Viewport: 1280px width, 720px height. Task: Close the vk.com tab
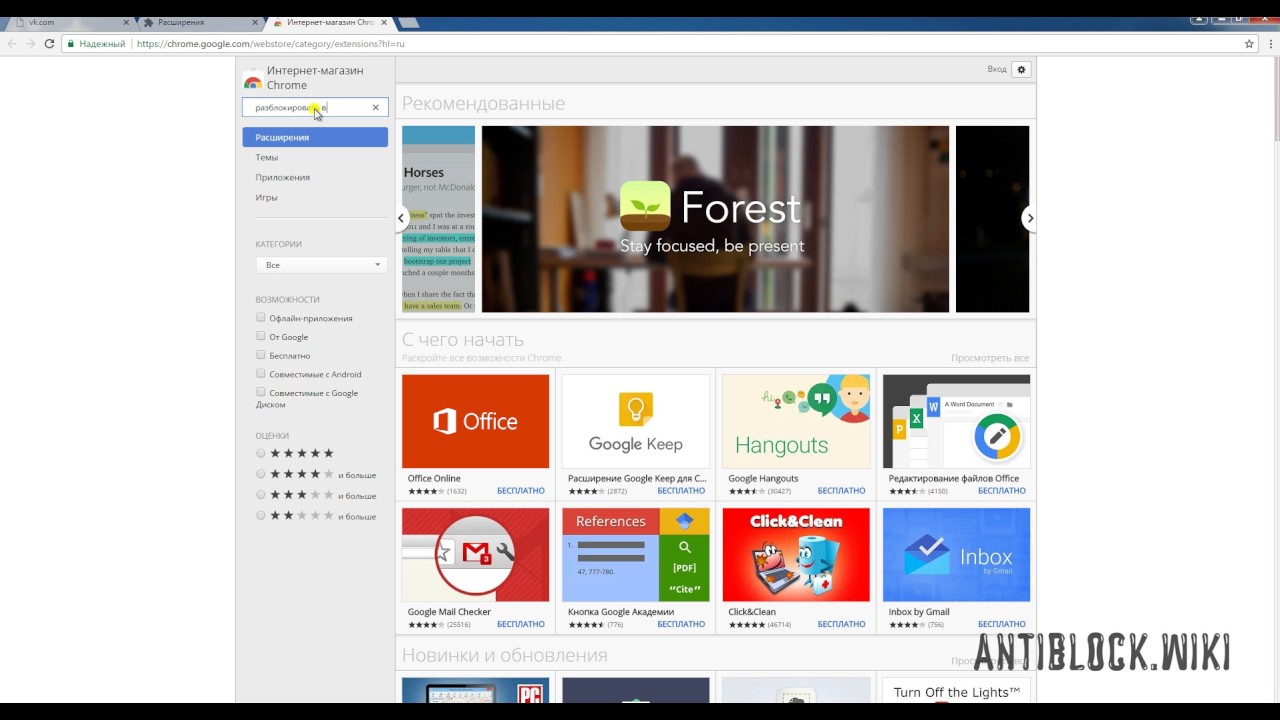click(x=126, y=22)
